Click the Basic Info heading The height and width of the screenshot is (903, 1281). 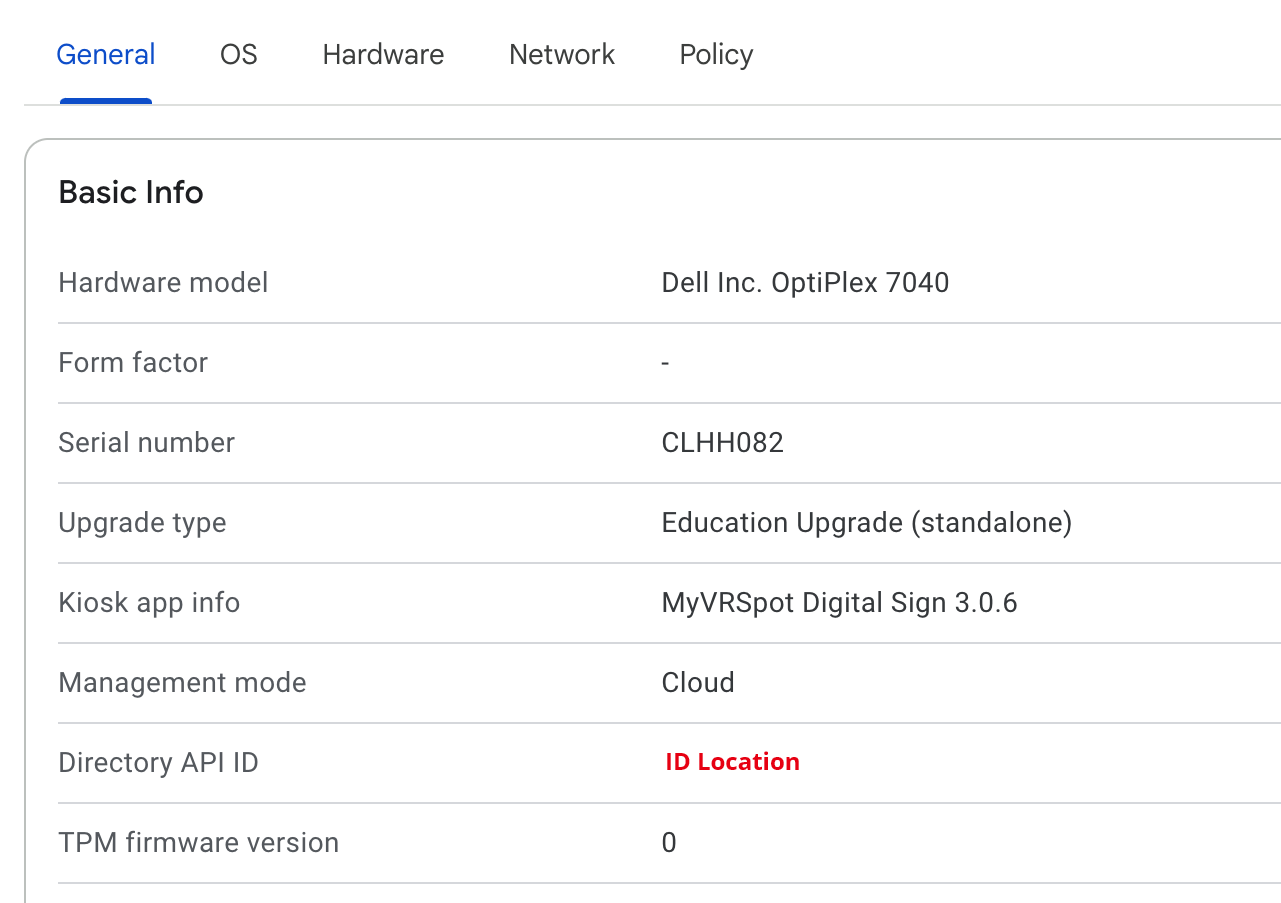click(131, 192)
